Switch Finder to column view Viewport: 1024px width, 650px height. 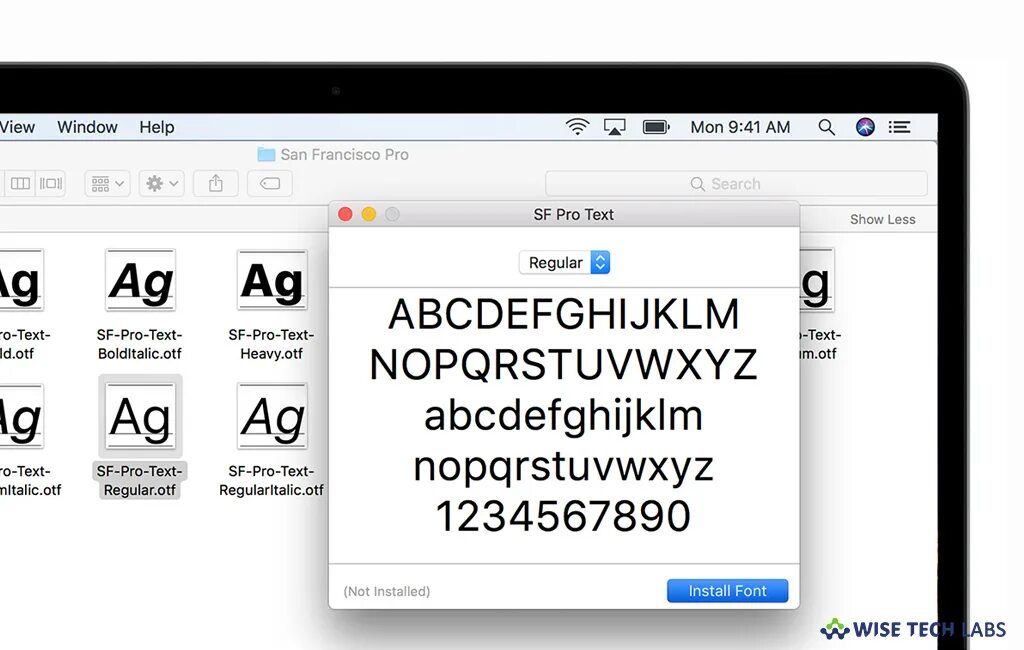coord(20,184)
